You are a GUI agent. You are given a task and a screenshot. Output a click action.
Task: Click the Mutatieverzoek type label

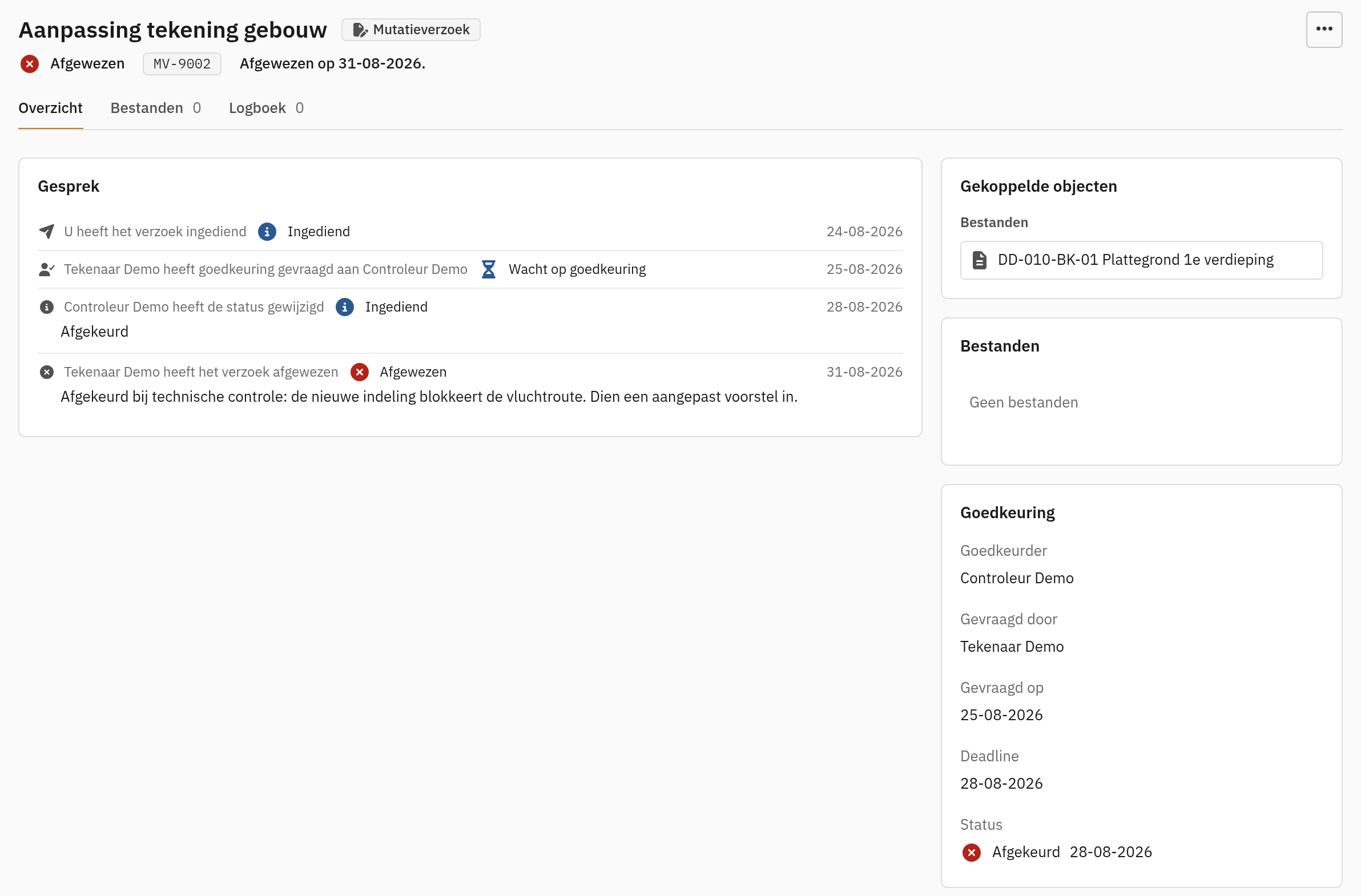click(x=421, y=30)
